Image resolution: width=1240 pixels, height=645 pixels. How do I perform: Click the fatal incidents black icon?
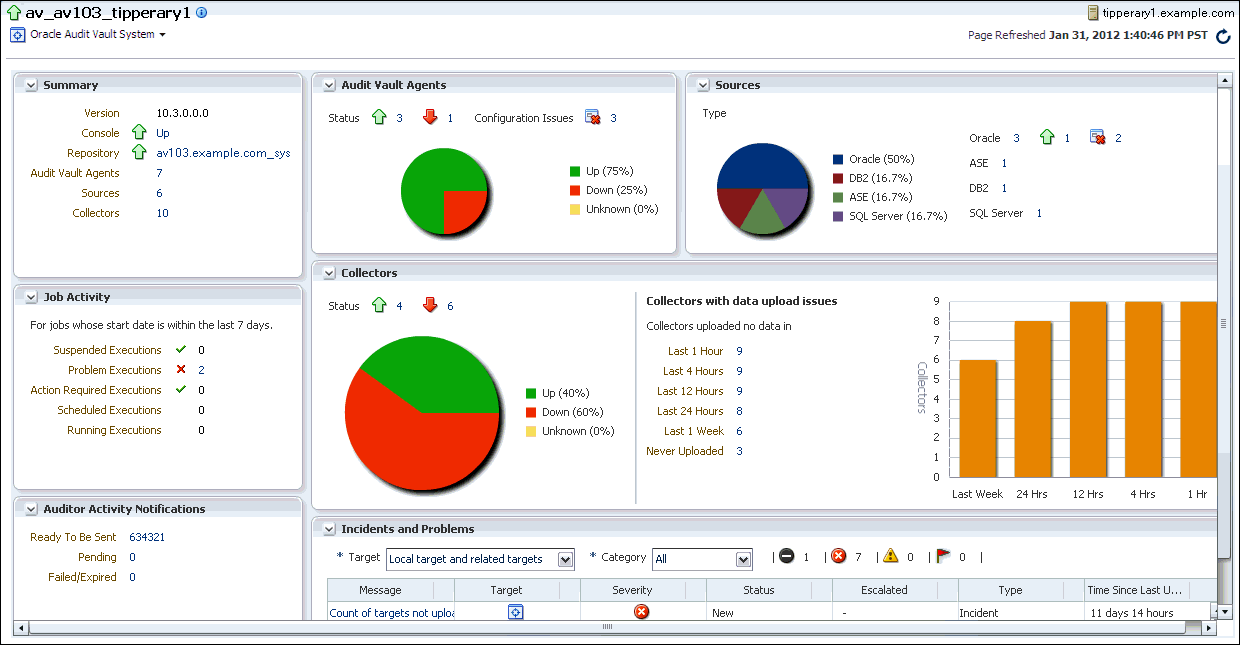tap(787, 557)
